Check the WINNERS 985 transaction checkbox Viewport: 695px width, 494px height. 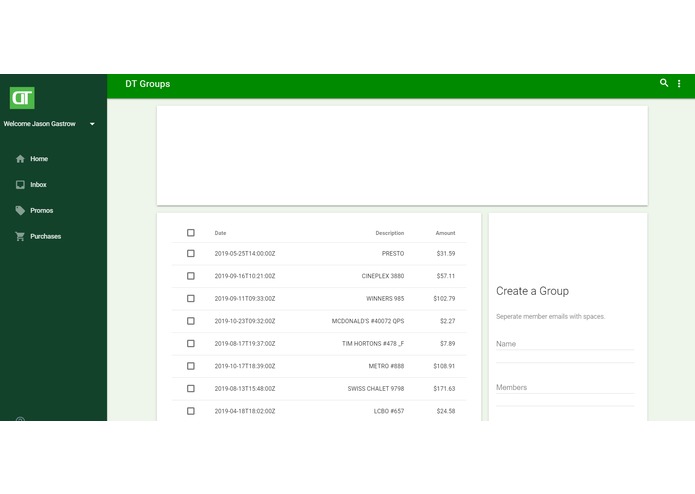[191, 299]
